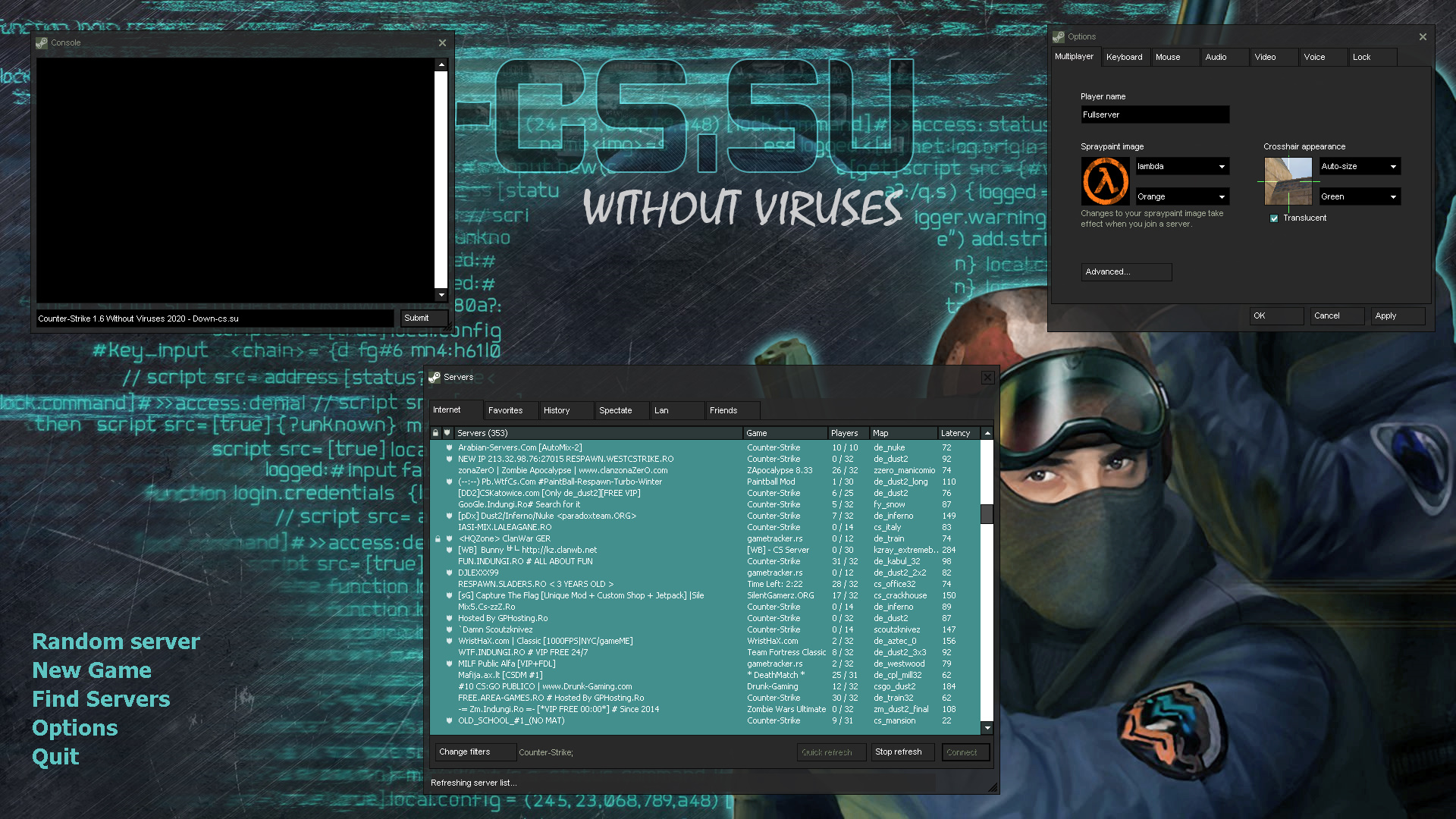Viewport: 1456px width, 819px height.
Task: Click the Steam icon in Console title bar
Action: click(42, 43)
